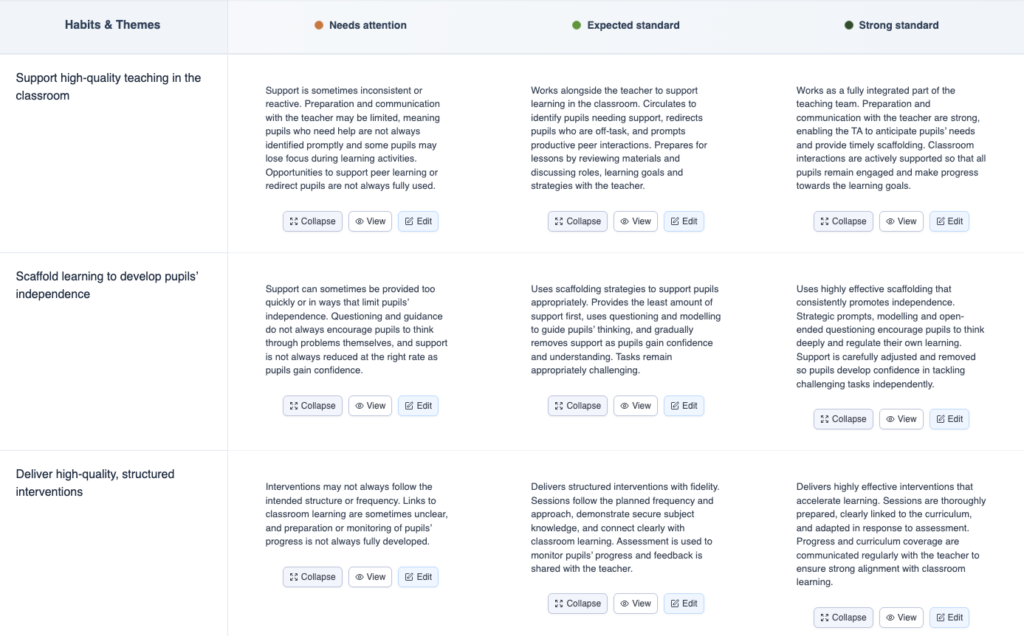Edit Expected standard text for scaffold learning

[x=684, y=406]
